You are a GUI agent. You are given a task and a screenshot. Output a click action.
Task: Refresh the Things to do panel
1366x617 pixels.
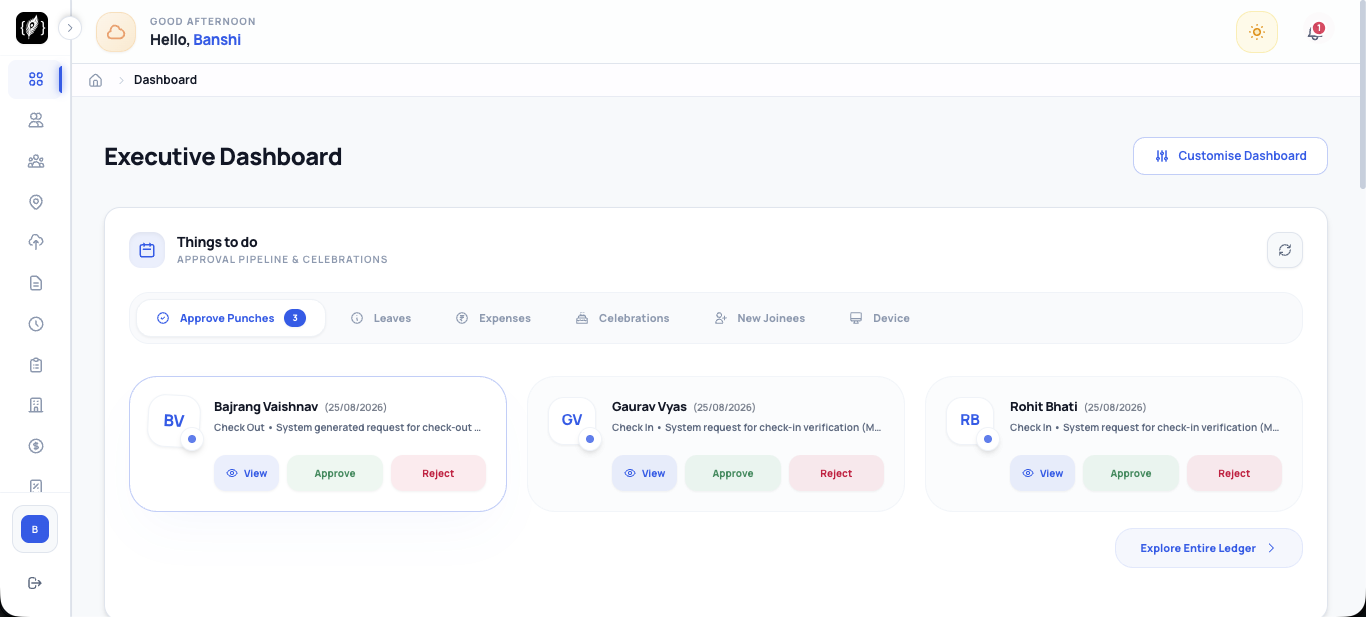pyautogui.click(x=1285, y=250)
